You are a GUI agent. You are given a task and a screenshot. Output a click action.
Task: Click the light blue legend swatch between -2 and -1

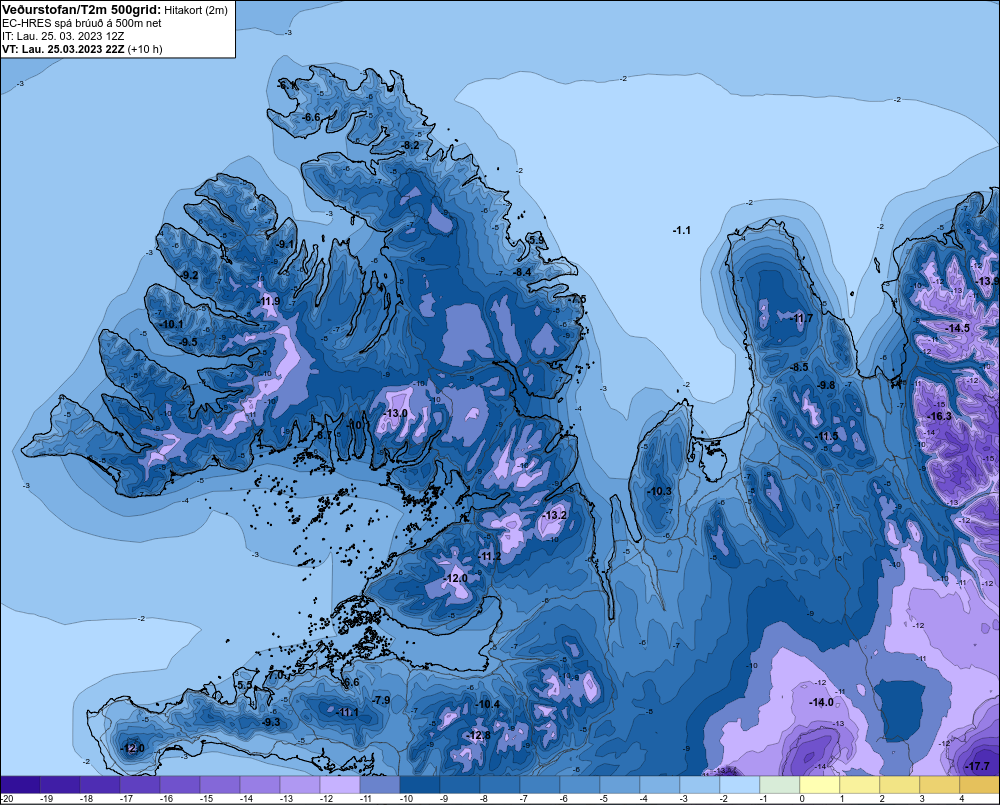(x=740, y=785)
